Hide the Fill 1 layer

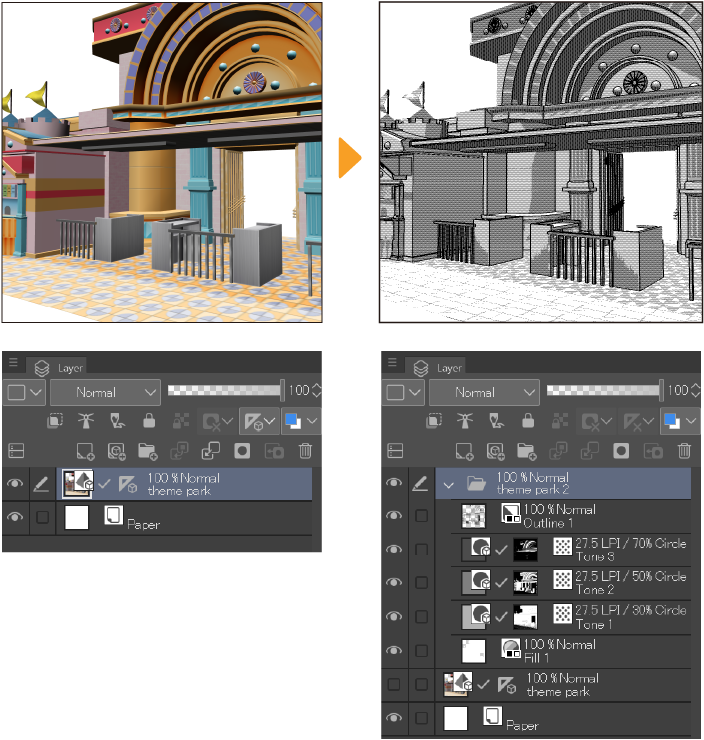(394, 650)
